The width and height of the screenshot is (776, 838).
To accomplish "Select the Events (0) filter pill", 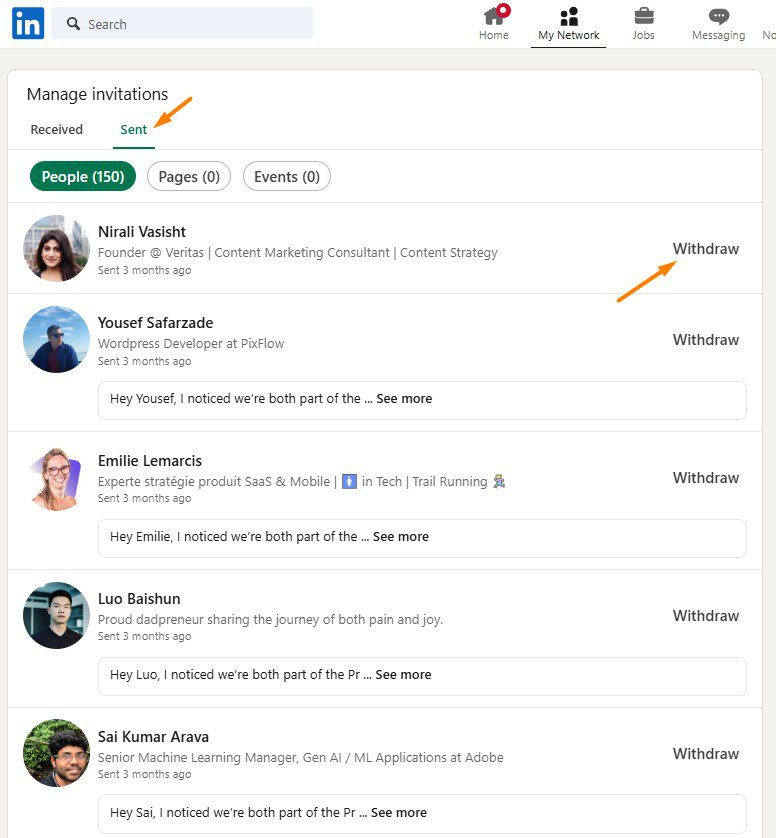I will coord(287,176).
